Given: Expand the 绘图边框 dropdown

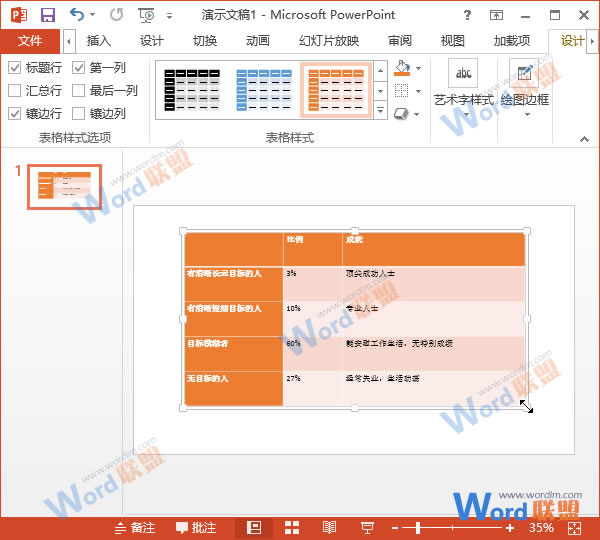Looking at the screenshot, I should click(x=527, y=114).
